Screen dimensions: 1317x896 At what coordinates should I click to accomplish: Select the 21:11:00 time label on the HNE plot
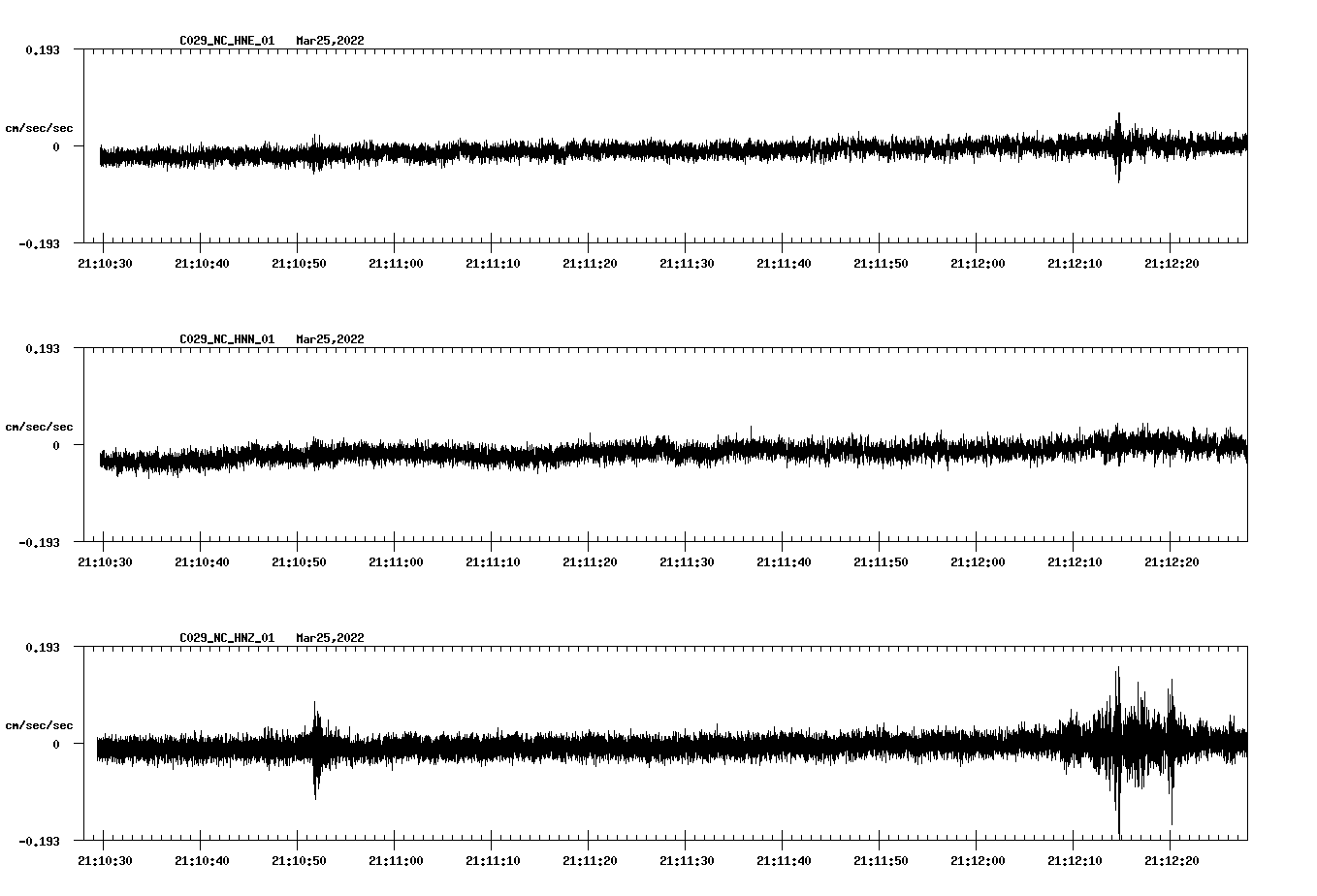pyautogui.click(x=396, y=264)
